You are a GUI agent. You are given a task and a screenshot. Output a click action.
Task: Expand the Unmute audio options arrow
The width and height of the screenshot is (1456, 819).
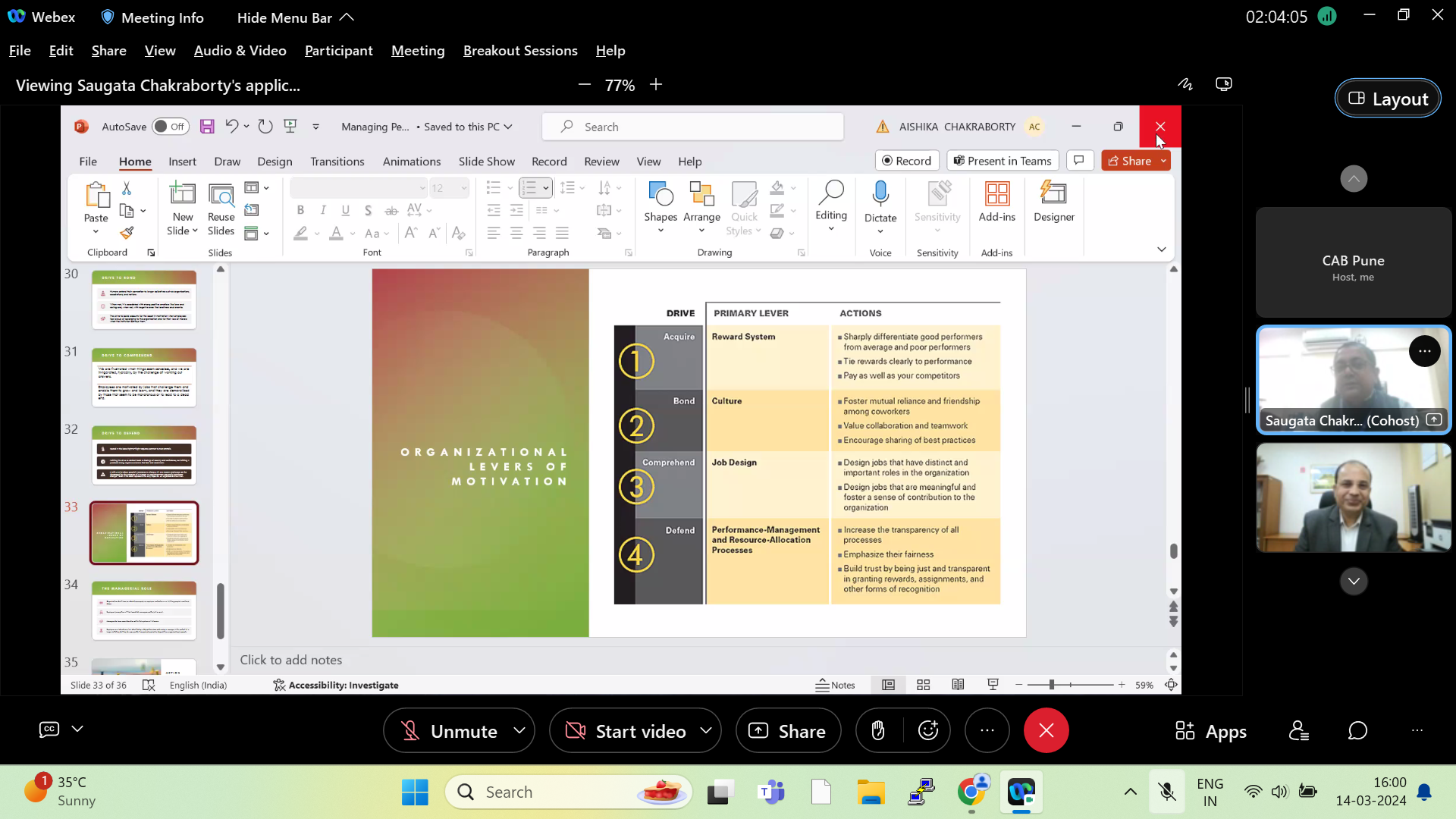(519, 731)
